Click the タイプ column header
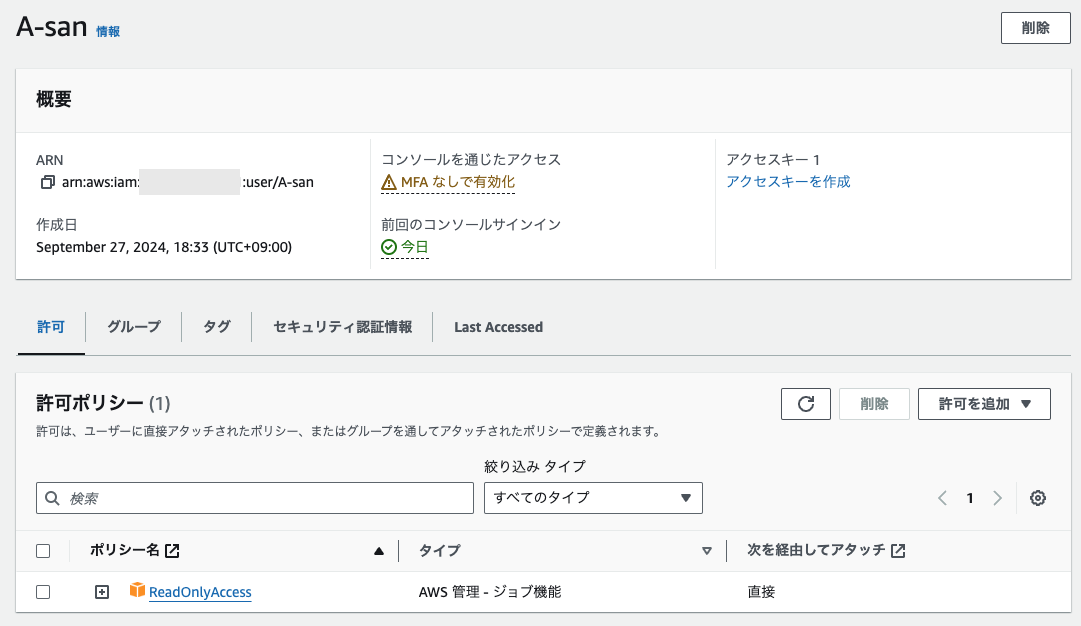The width and height of the screenshot is (1081, 626). 439,550
